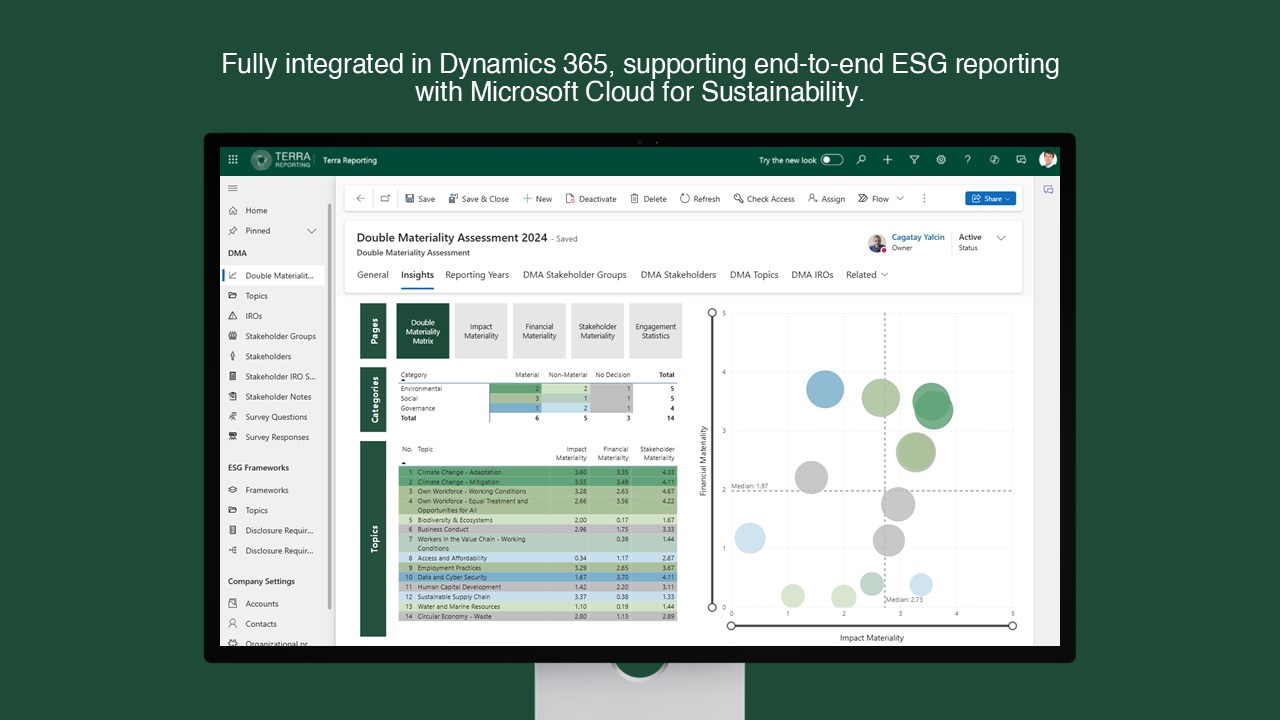
Task: Toggle the Try the new look switch
Action: [x=832, y=160]
